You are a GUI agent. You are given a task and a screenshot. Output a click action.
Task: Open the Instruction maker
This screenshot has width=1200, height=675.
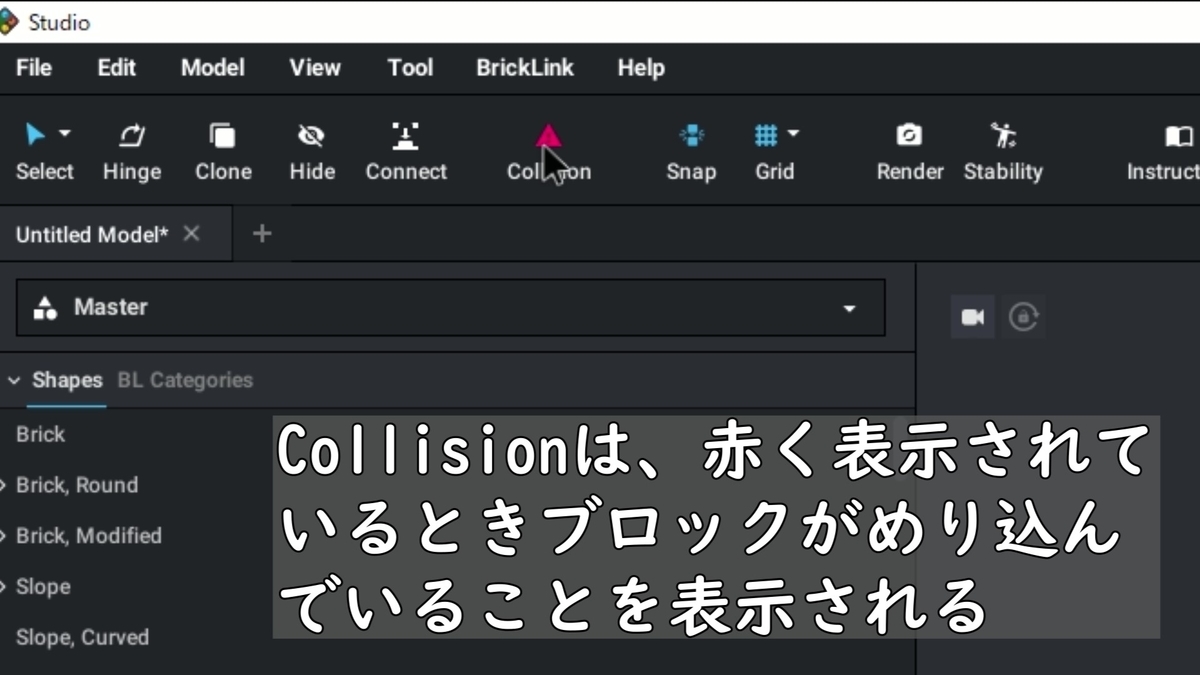coord(1164,152)
